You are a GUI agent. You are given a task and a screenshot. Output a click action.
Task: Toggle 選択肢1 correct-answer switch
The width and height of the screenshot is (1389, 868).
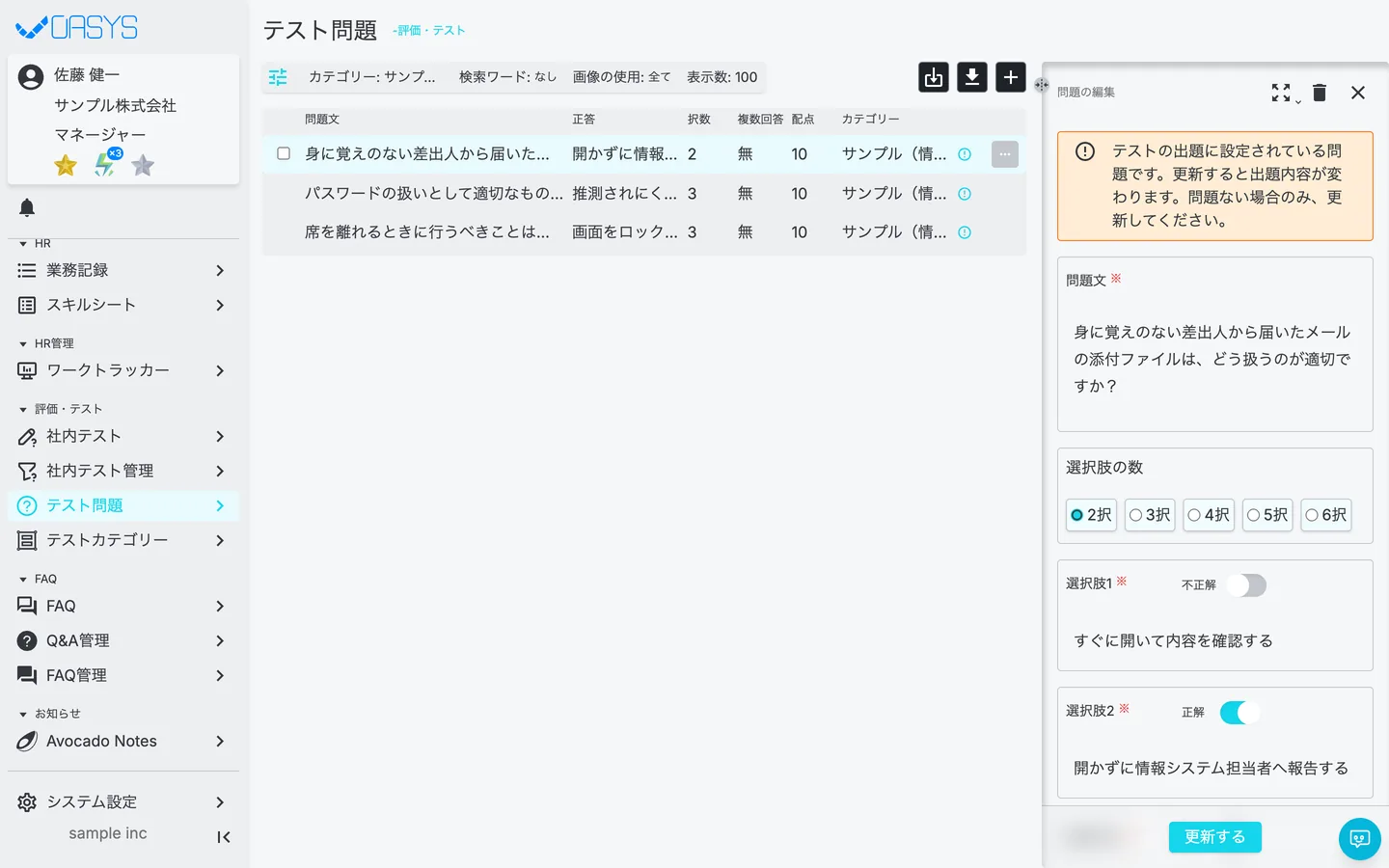tap(1246, 585)
